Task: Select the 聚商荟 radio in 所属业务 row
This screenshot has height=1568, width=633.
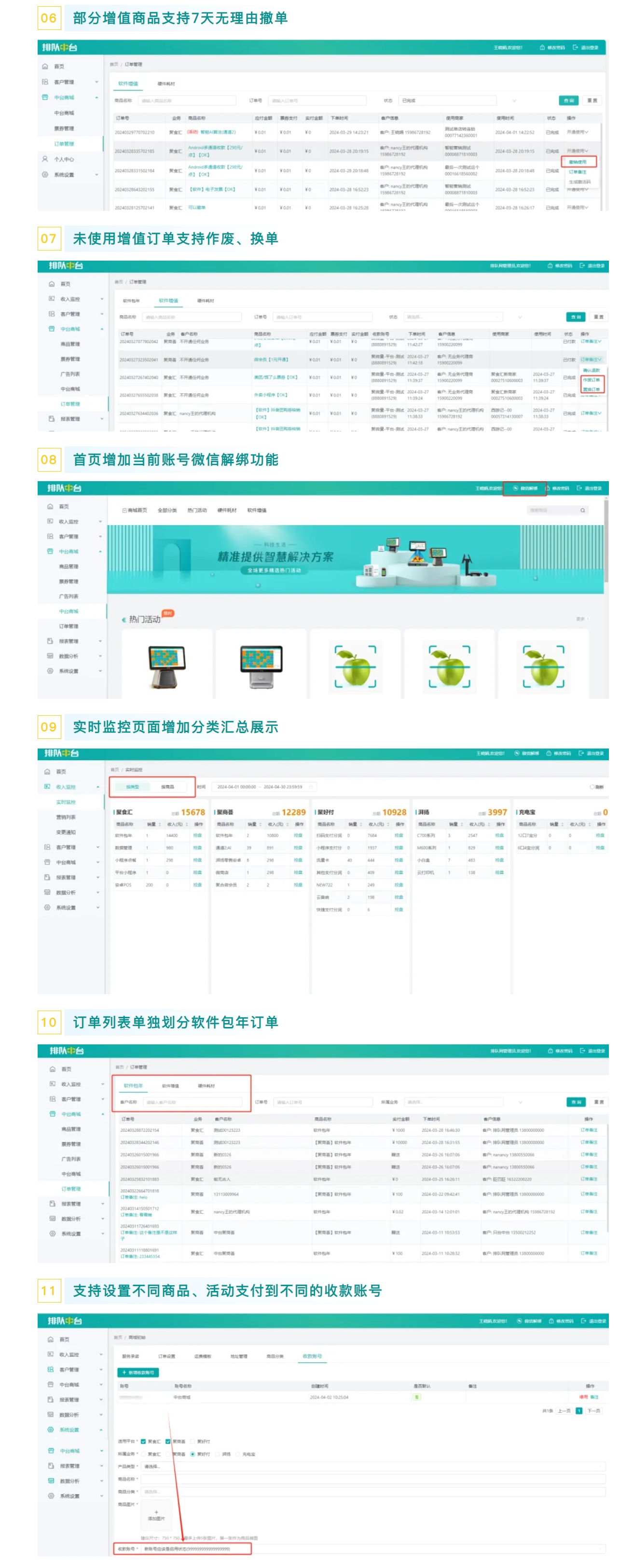Action: tap(168, 1454)
